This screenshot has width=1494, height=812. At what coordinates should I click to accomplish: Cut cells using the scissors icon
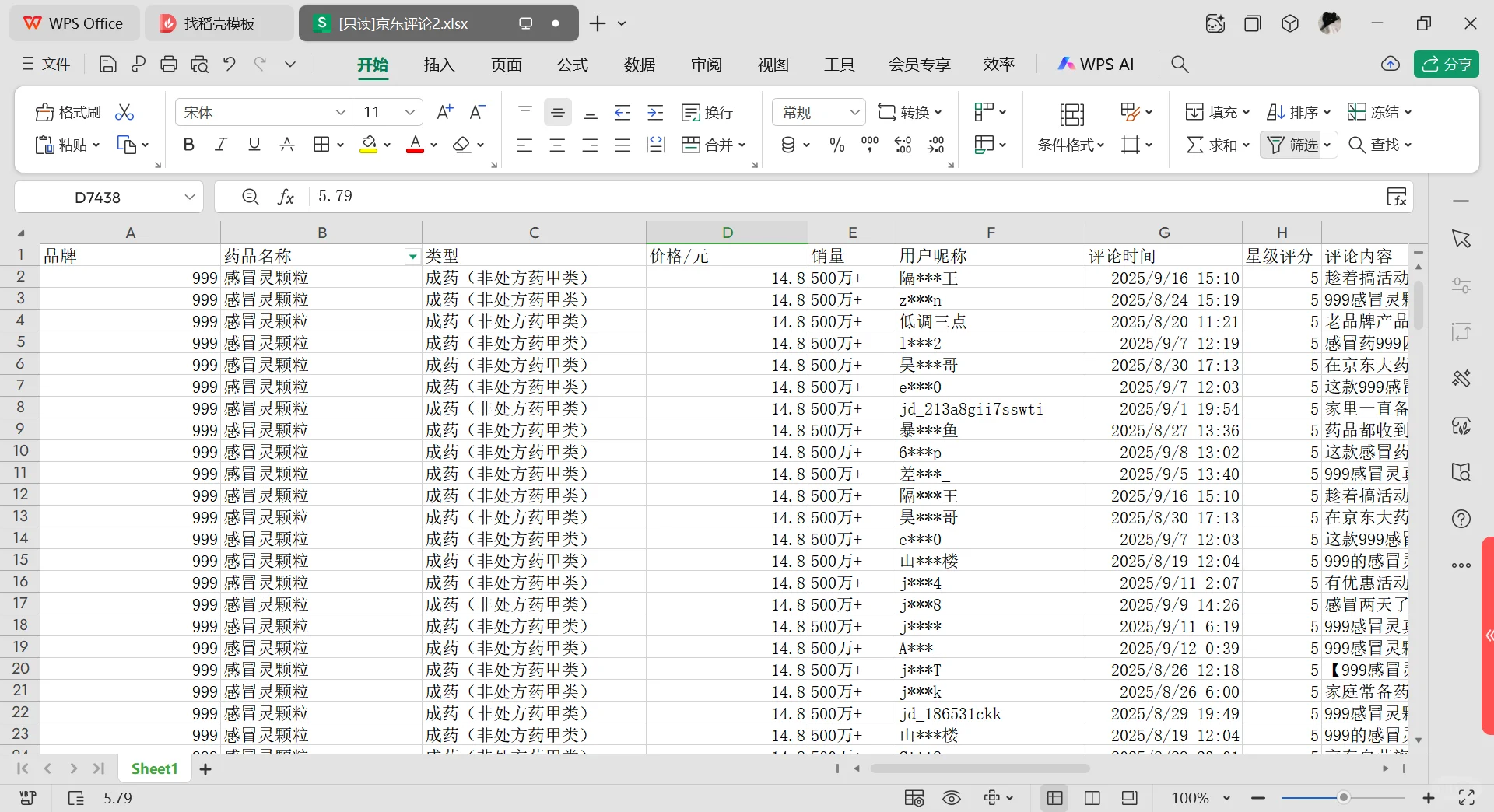[124, 111]
